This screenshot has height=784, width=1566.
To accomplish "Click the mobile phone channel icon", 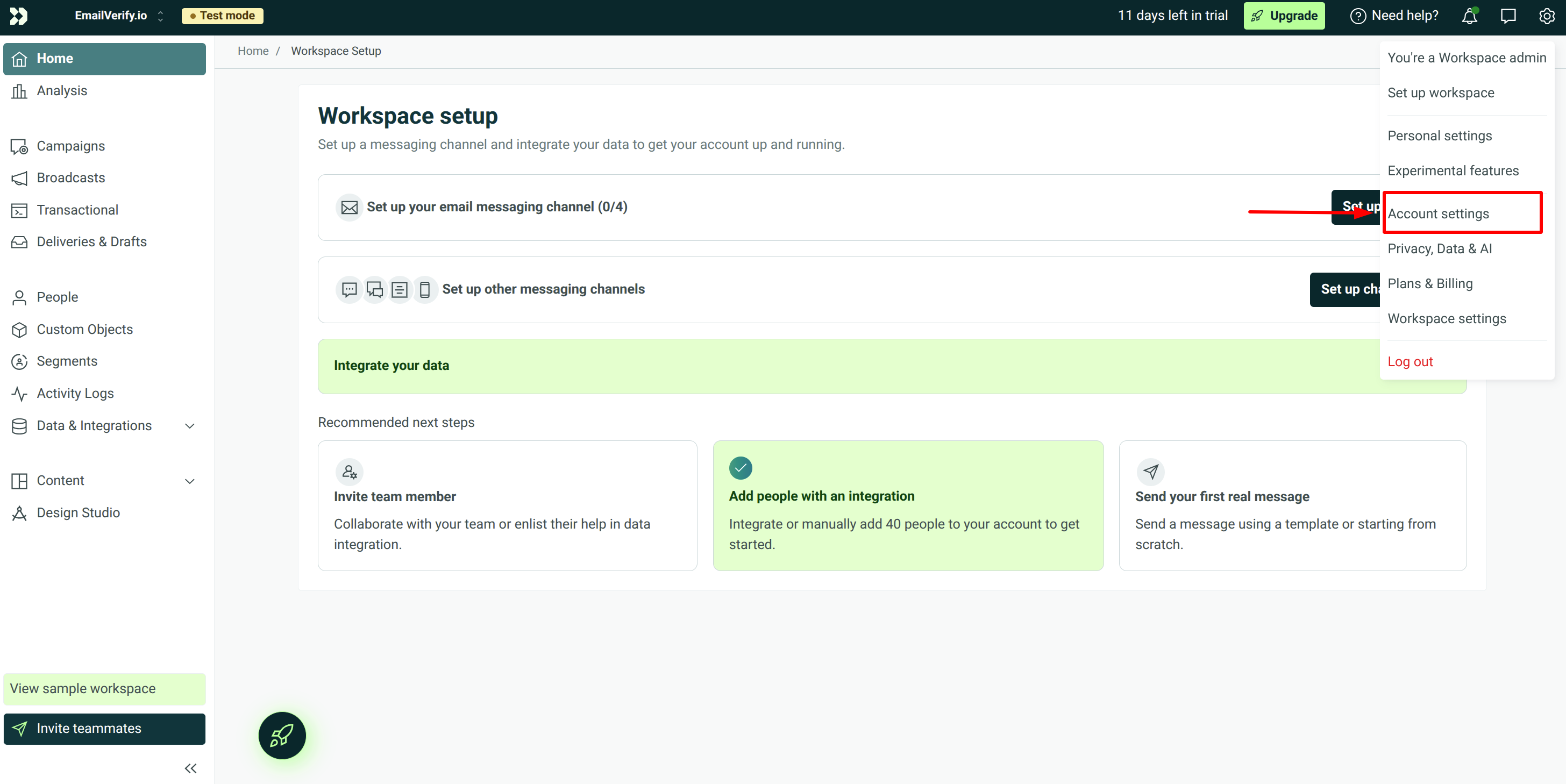I will [425, 289].
